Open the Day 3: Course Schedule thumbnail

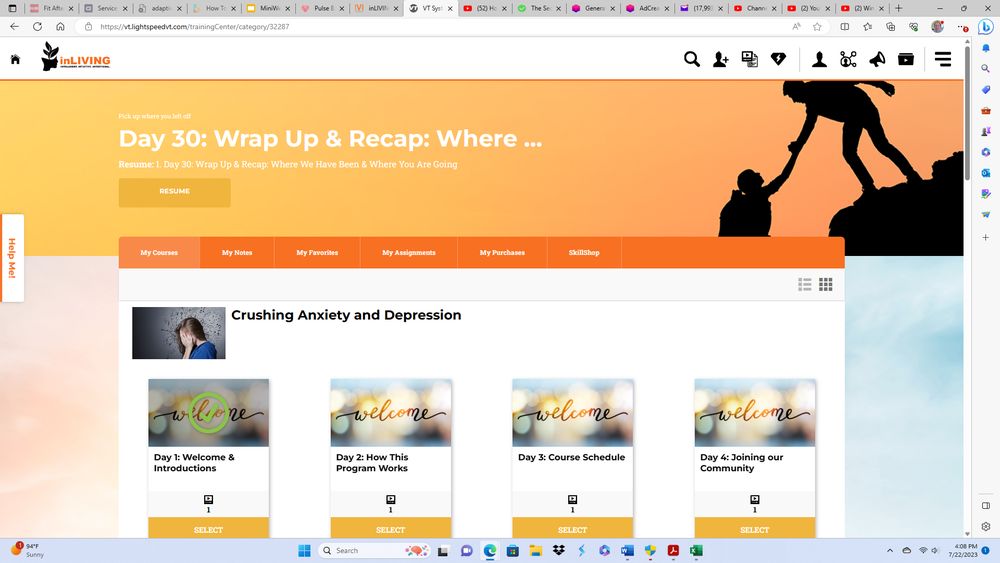(x=572, y=413)
